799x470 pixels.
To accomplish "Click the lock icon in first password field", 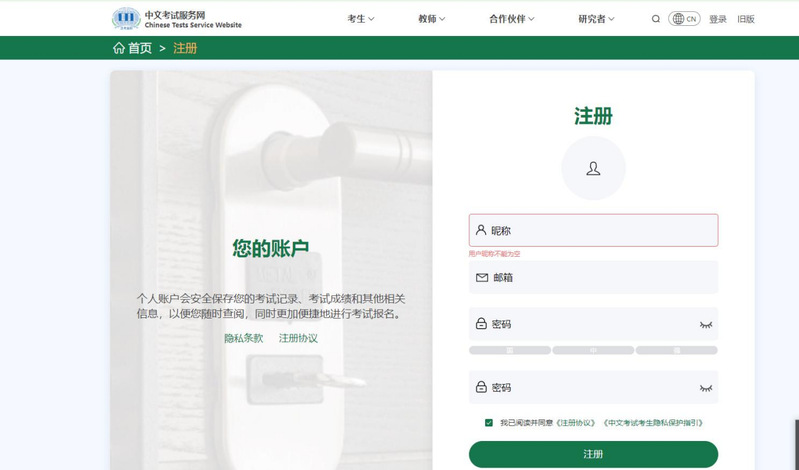I will 481,324.
